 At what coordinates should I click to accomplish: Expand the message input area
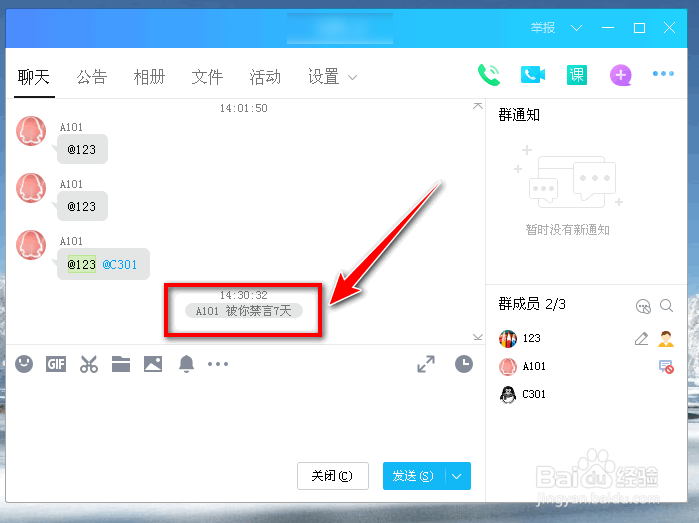[x=426, y=364]
